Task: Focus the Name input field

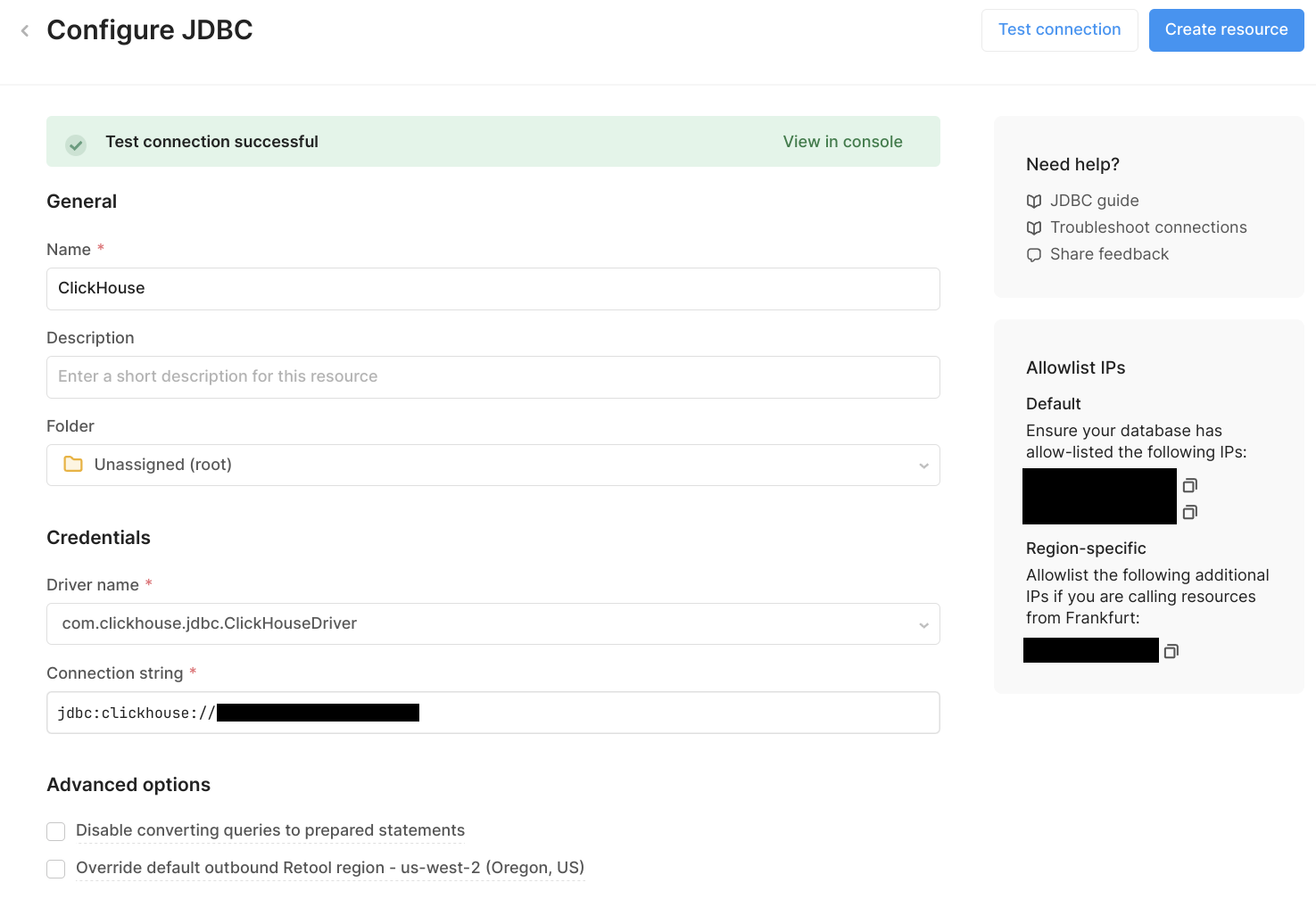Action: click(x=492, y=289)
